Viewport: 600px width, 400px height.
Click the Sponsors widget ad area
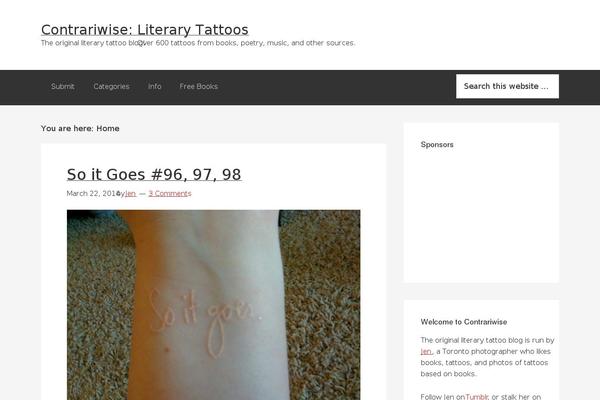click(481, 214)
